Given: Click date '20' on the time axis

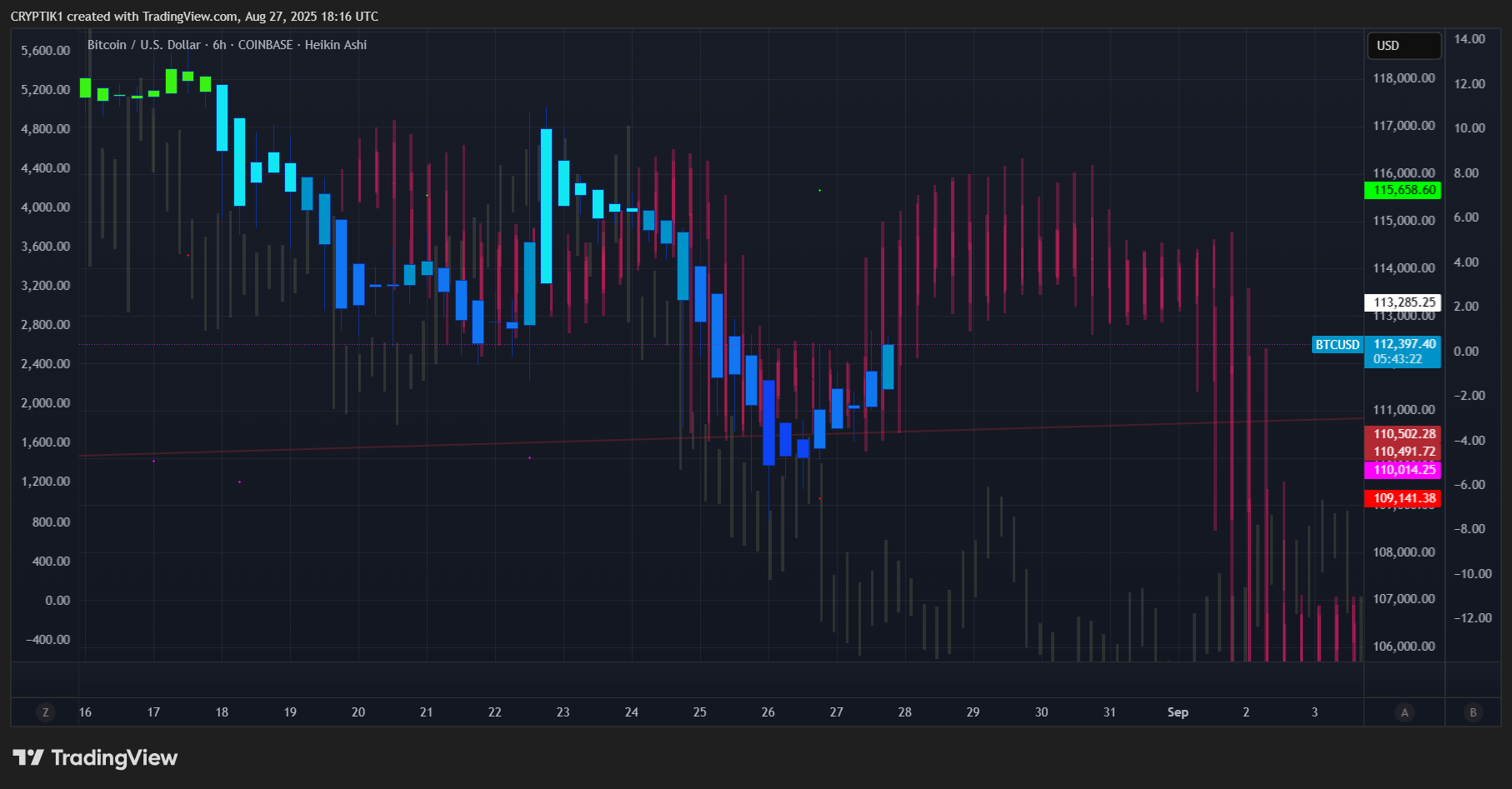Looking at the screenshot, I should pyautogui.click(x=358, y=712).
